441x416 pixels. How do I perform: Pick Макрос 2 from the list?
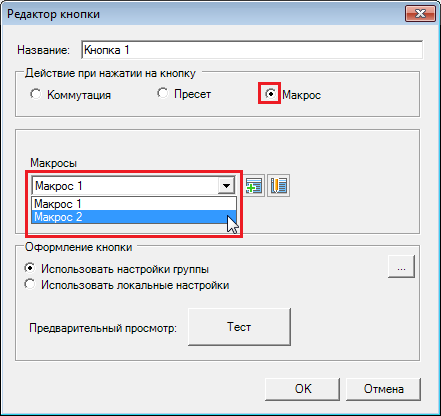click(x=134, y=217)
